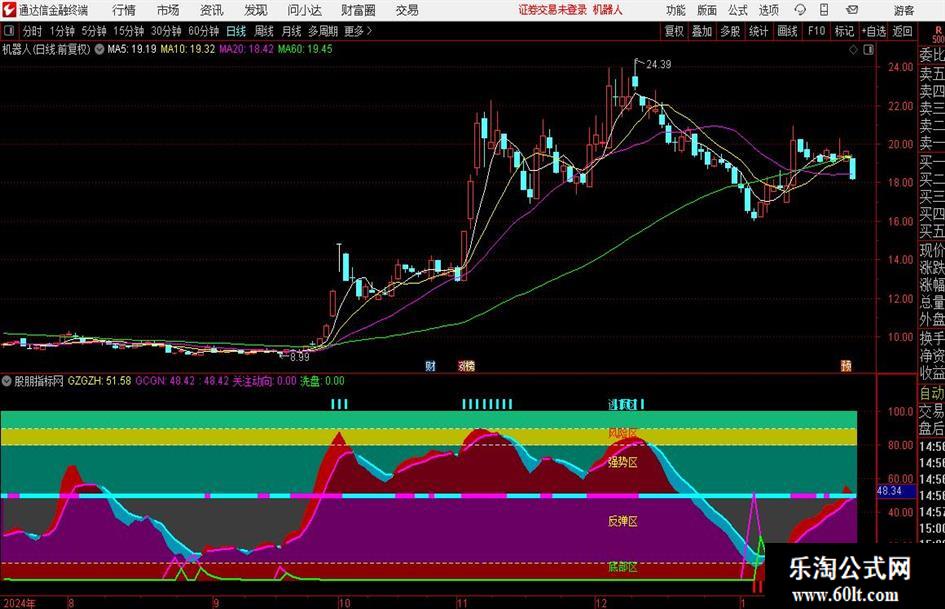Click the 洗盘: 0.00 indicator value
945x609 pixels.
[322, 381]
